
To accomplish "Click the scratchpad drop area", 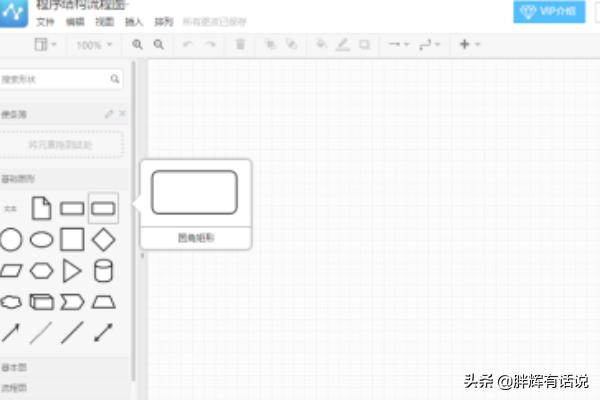I will [61, 144].
